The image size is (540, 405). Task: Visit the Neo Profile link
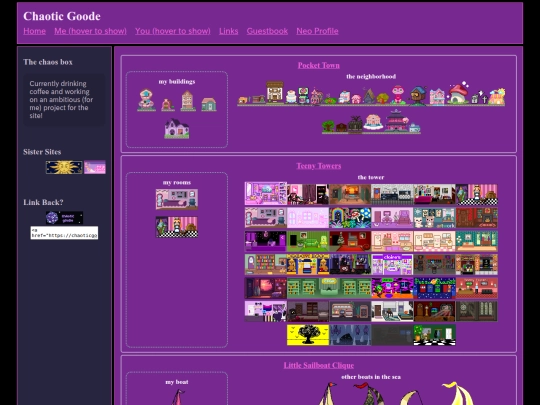pyautogui.click(x=317, y=31)
